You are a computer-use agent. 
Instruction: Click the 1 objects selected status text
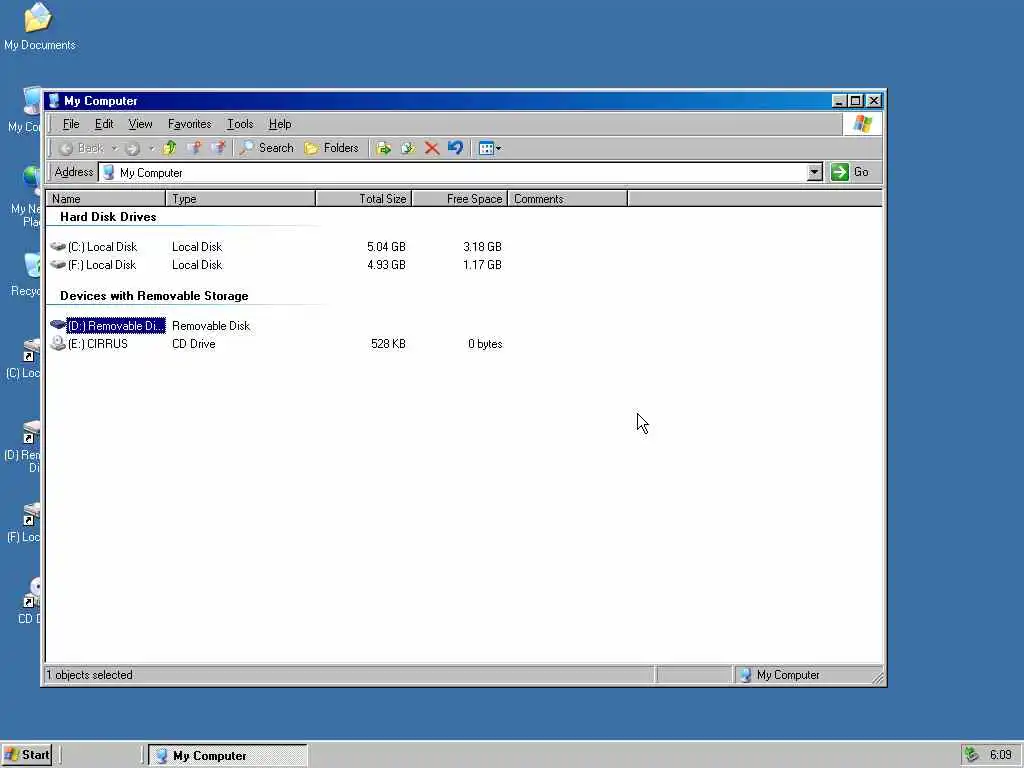(x=89, y=675)
